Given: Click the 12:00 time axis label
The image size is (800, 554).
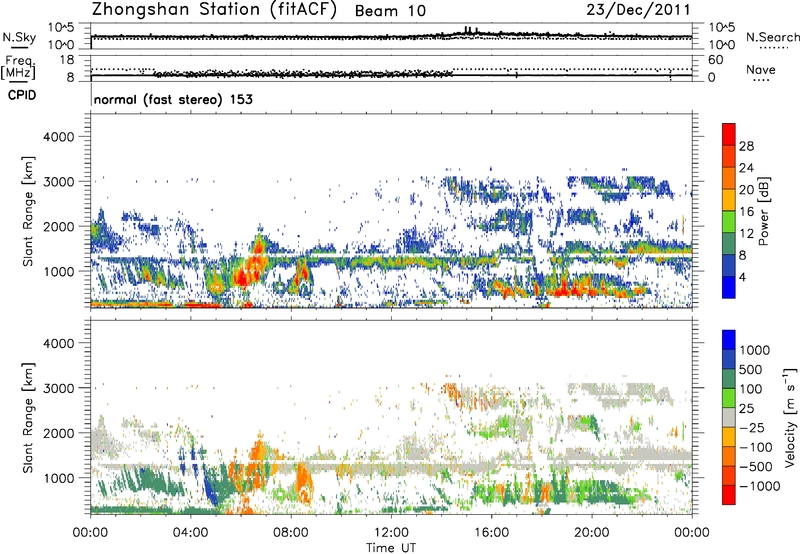Looking at the screenshot, I should point(391,533).
